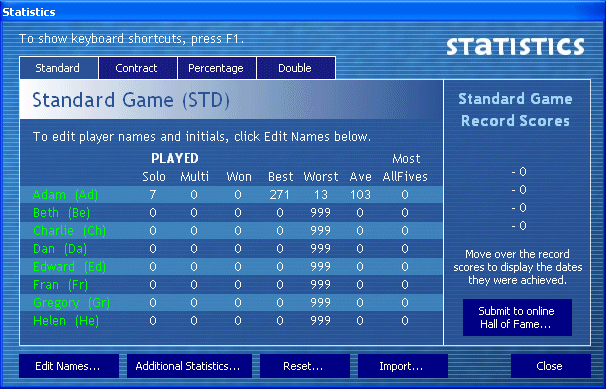Viewport: 606px width, 389px height.
Task: Submit to online Hall of Fame
Action: [517, 318]
